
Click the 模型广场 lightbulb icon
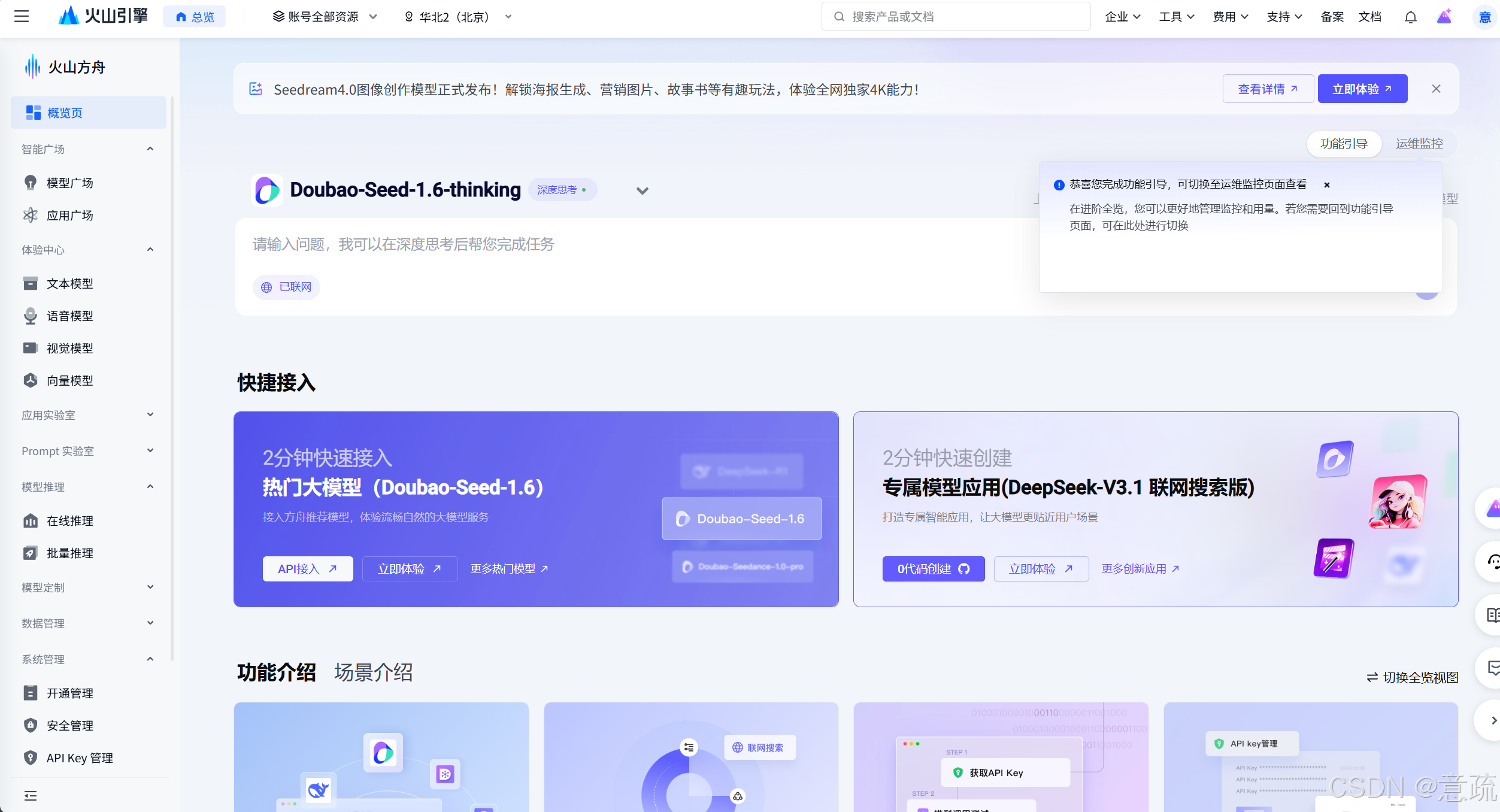tap(30, 183)
